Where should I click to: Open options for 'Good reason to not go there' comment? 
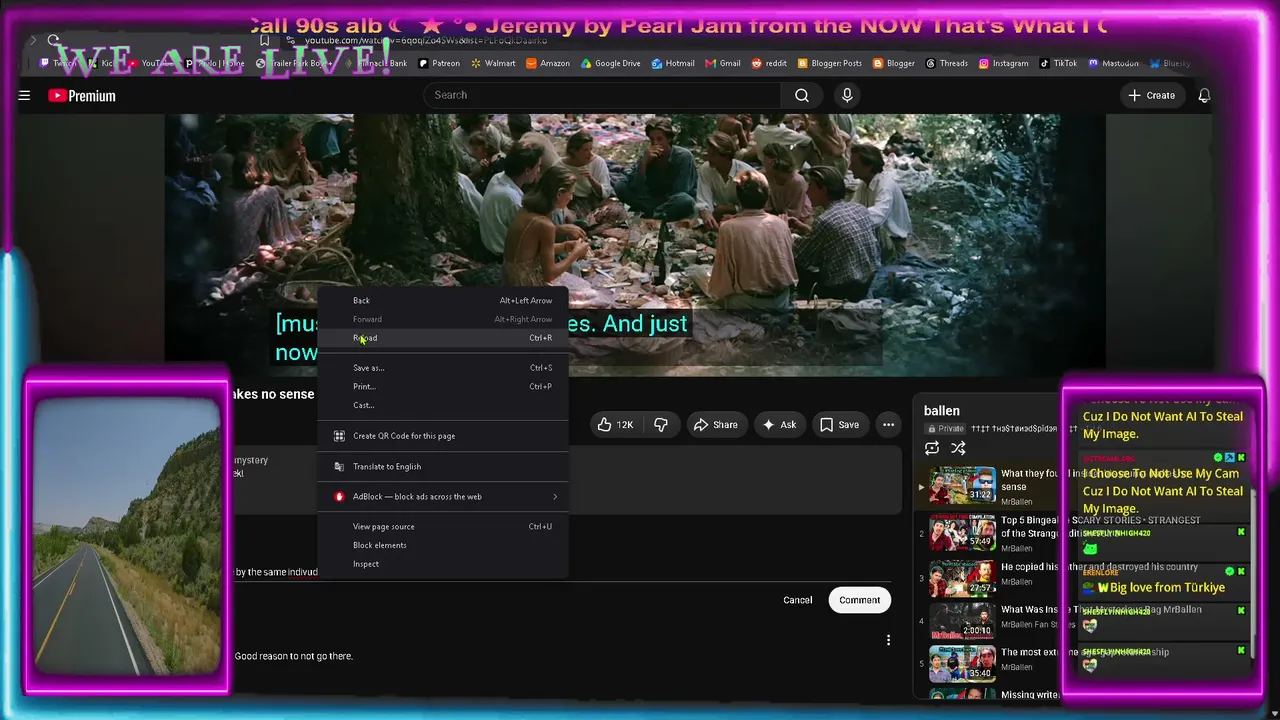tap(888, 640)
